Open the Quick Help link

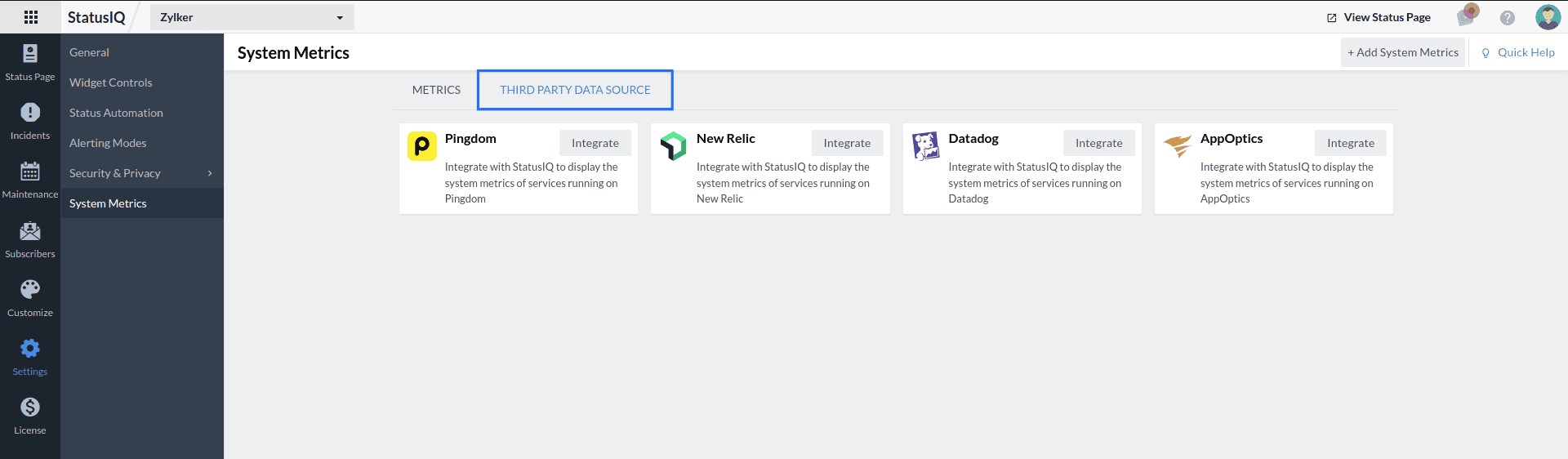click(1518, 52)
